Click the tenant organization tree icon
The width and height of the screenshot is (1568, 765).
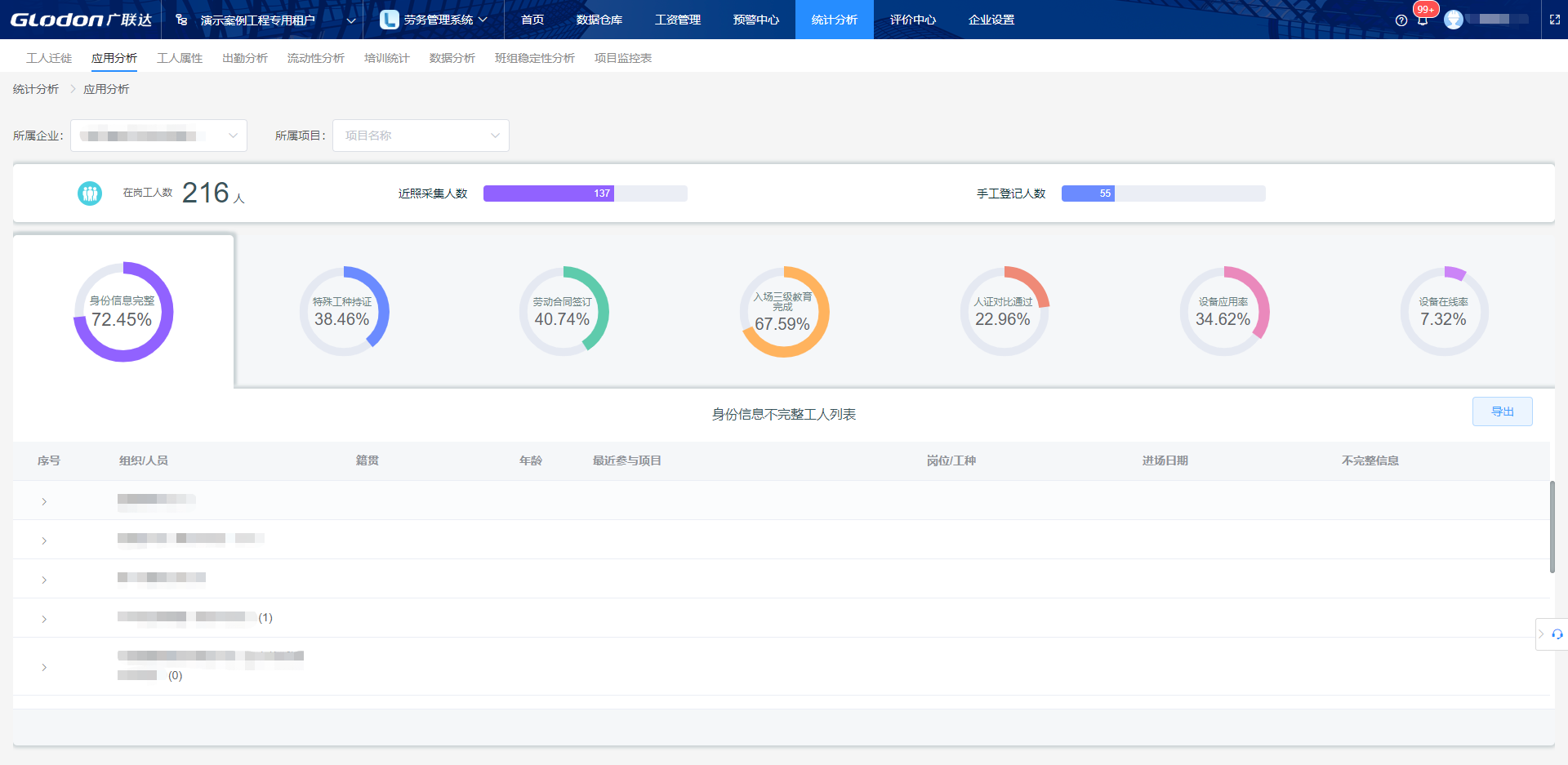(x=181, y=20)
